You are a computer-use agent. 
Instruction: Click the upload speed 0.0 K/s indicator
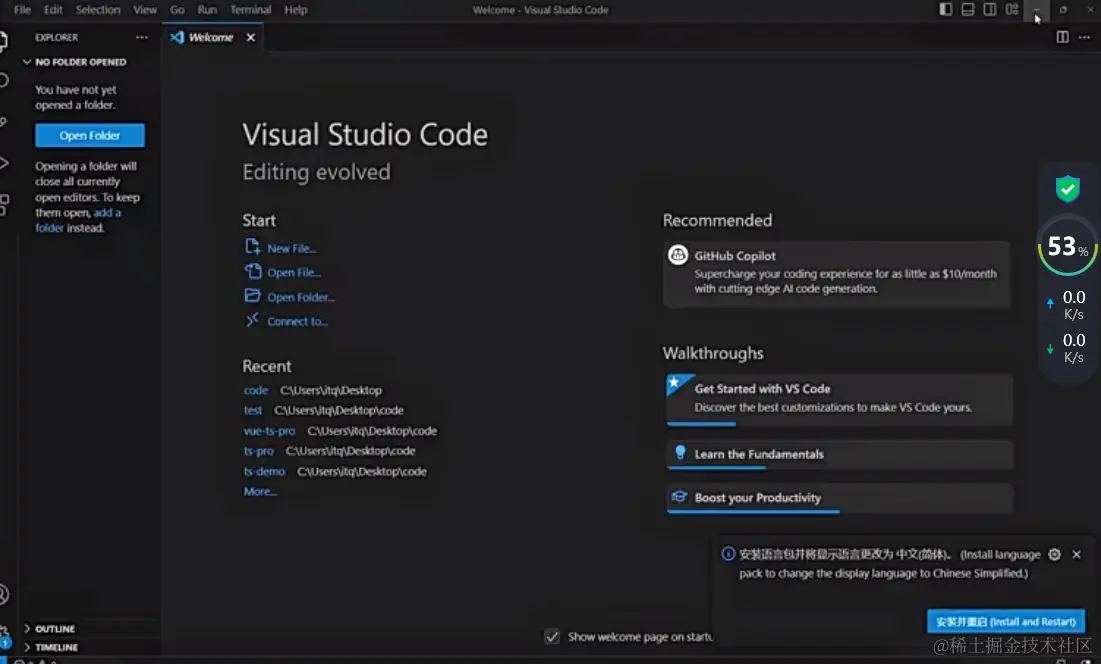coord(1067,305)
